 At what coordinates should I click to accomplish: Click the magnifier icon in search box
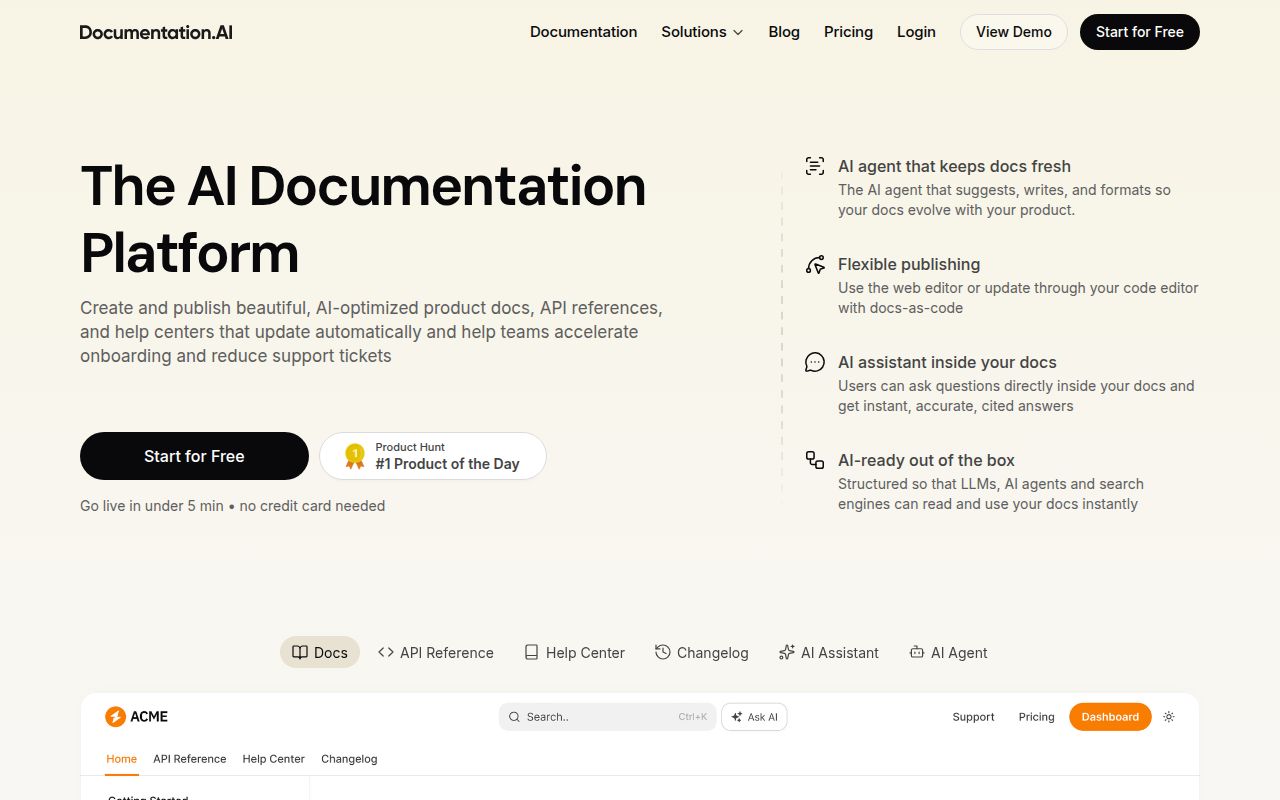click(514, 717)
